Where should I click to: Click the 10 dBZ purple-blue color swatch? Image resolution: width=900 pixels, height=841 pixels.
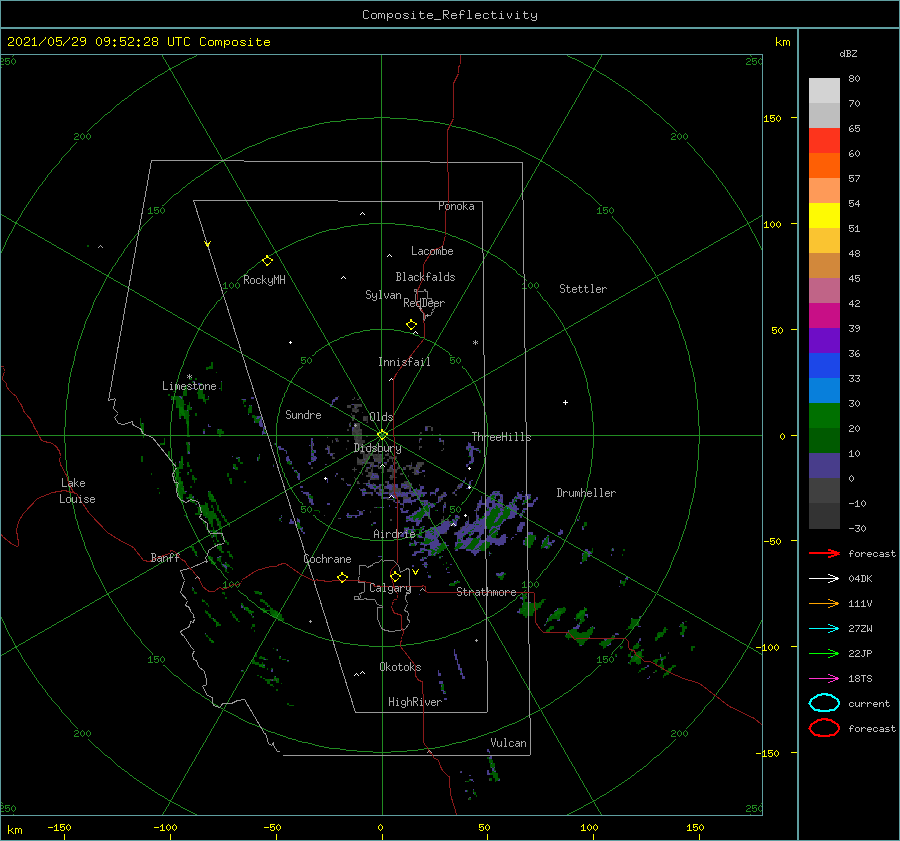click(x=824, y=466)
